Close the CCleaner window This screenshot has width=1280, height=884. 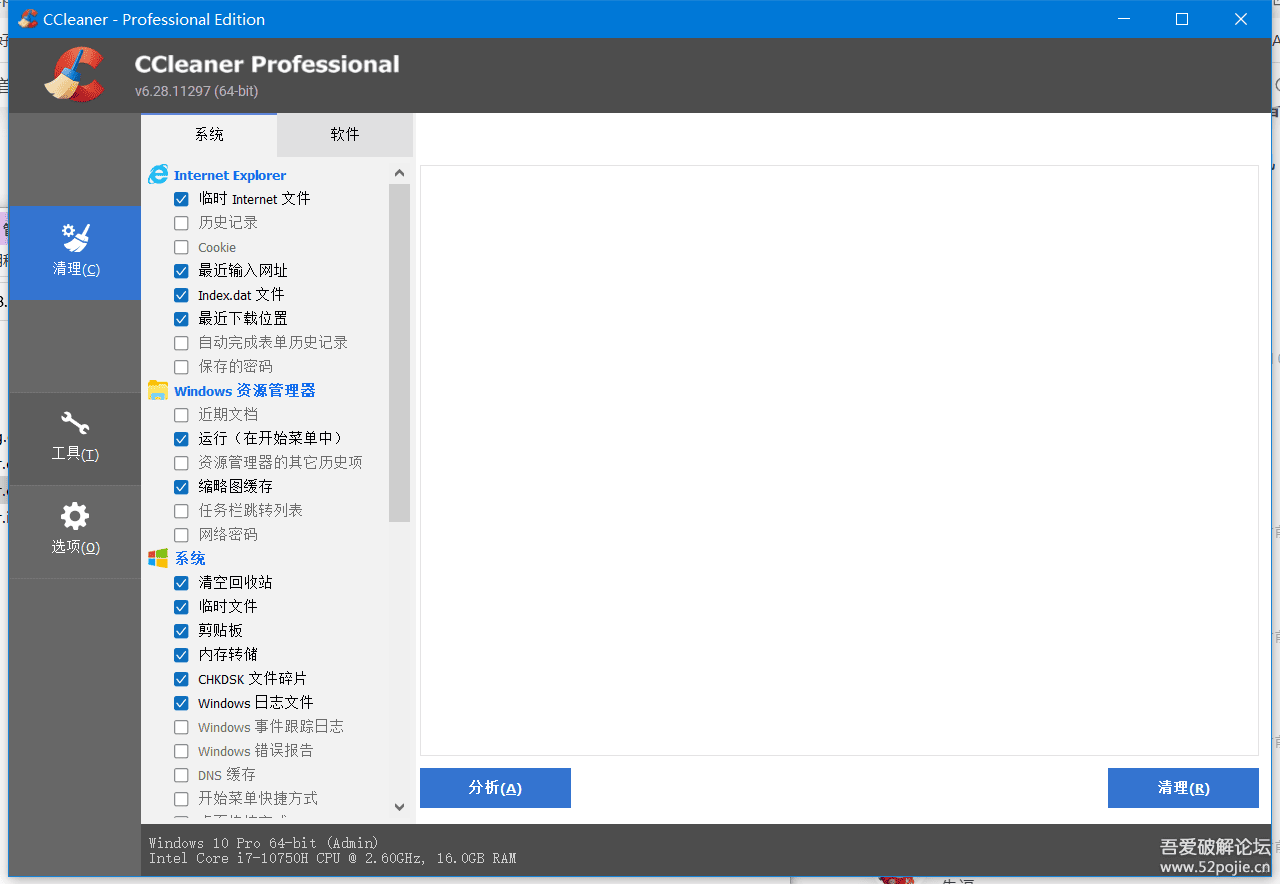point(1241,19)
